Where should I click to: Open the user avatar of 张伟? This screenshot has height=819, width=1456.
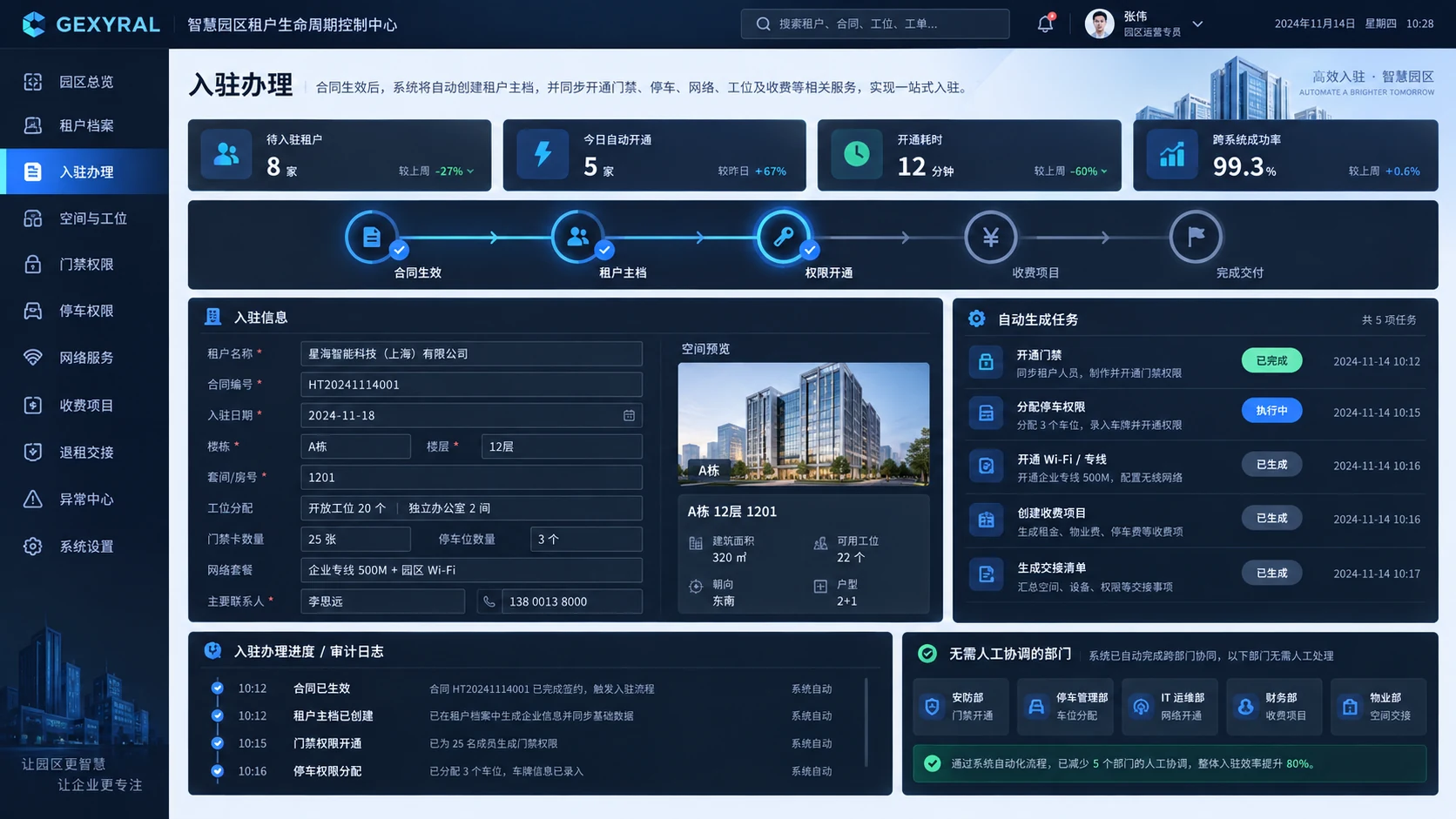click(1099, 23)
